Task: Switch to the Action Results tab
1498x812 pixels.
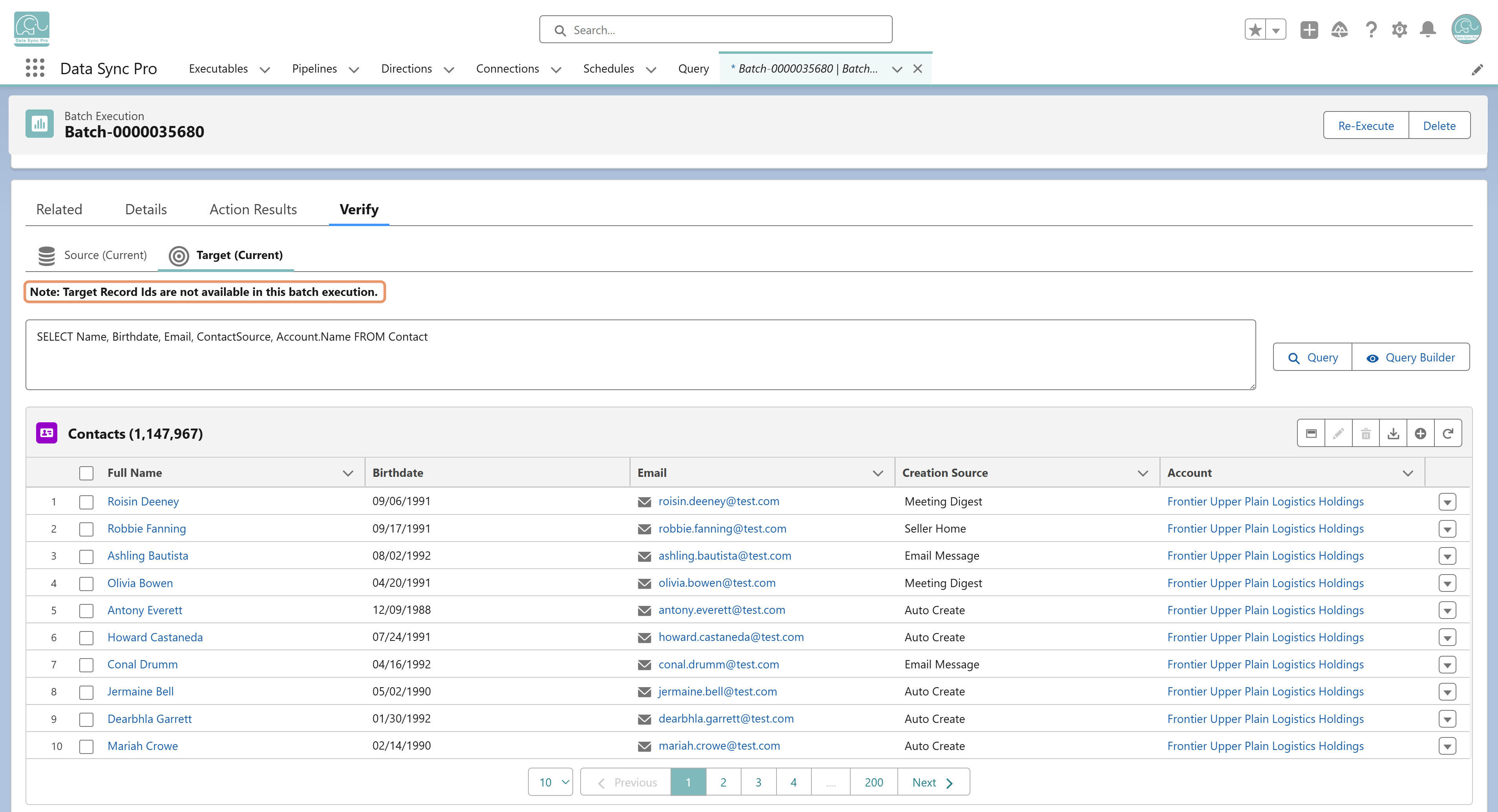Action: (253, 209)
